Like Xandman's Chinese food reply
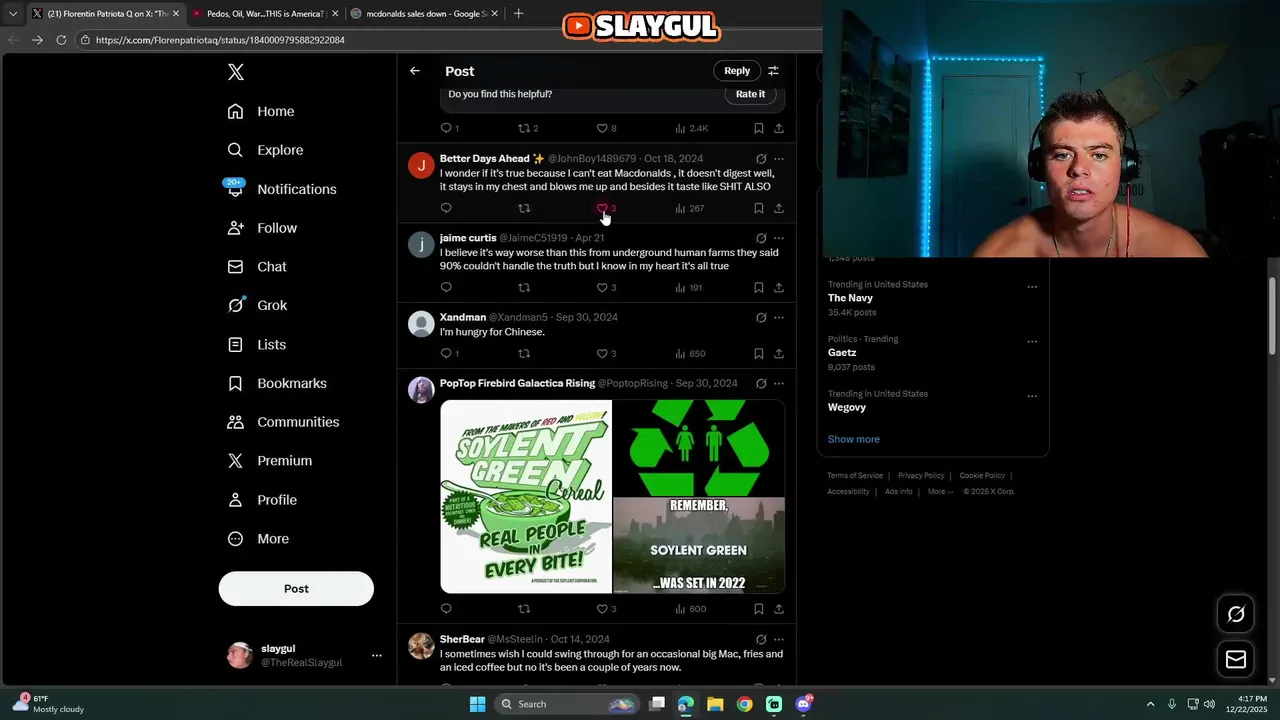The width and height of the screenshot is (1280, 720). [602, 353]
